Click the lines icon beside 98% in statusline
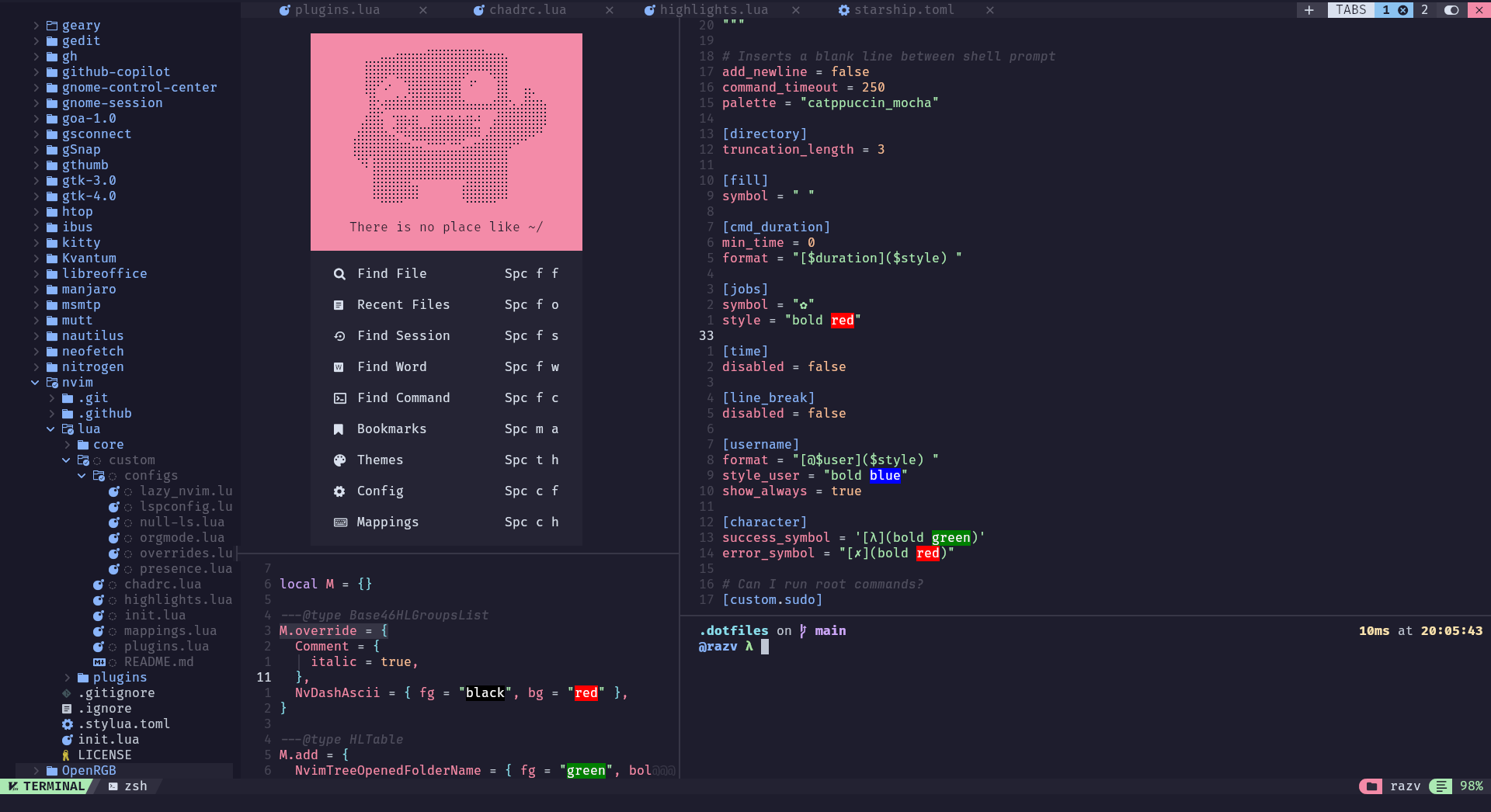Viewport: 1491px width, 812px height. point(1441,786)
